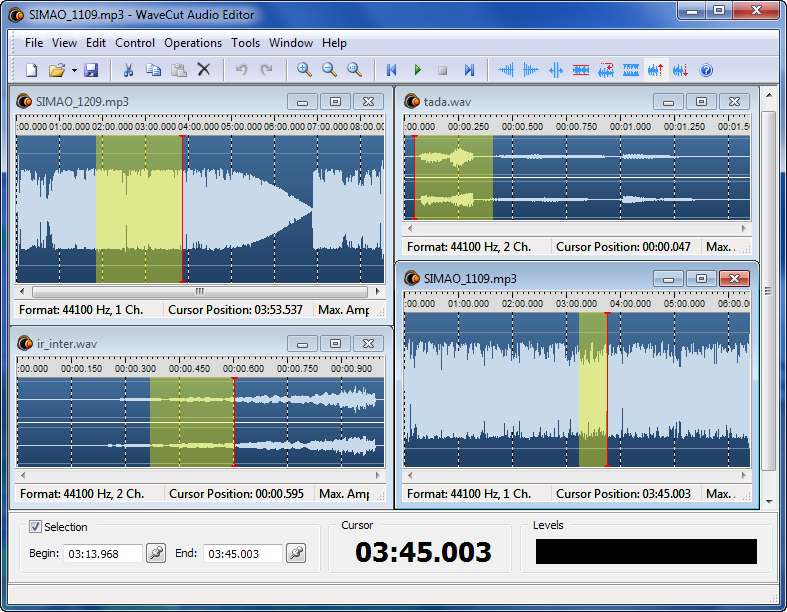Click the Cut scissors icon
This screenshot has height=612, width=787.
128,70
